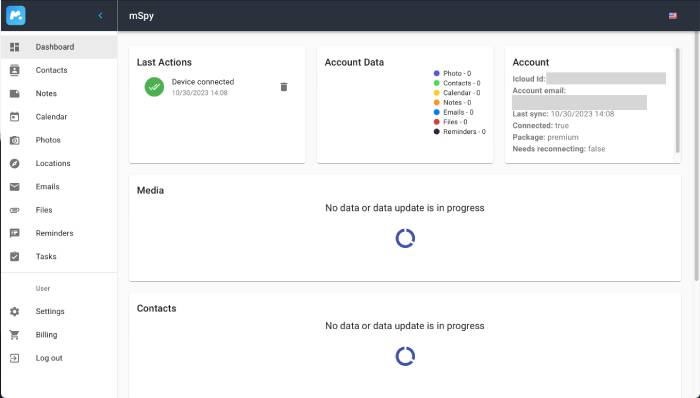Click the Account card scrollbar

coord(677,100)
